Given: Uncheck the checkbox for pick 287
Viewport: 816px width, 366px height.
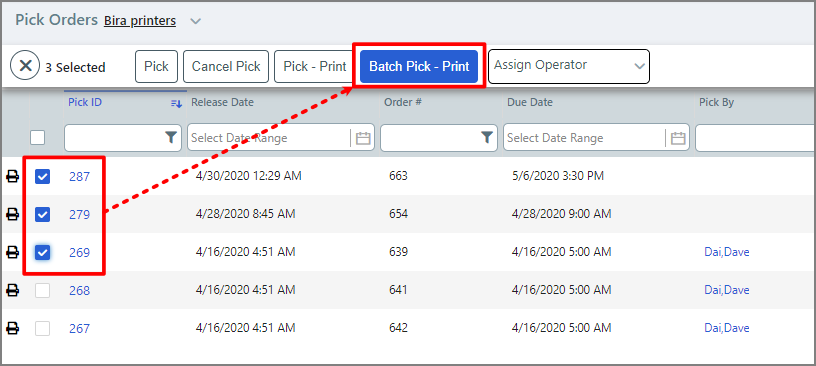Looking at the screenshot, I should 43,176.
